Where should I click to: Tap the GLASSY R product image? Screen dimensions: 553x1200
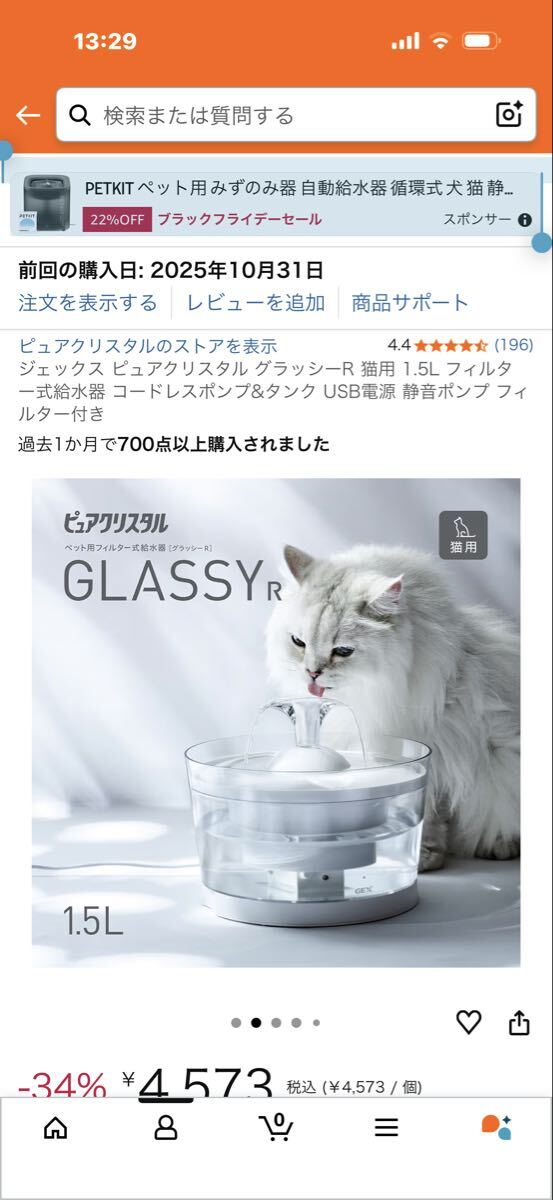[276, 723]
